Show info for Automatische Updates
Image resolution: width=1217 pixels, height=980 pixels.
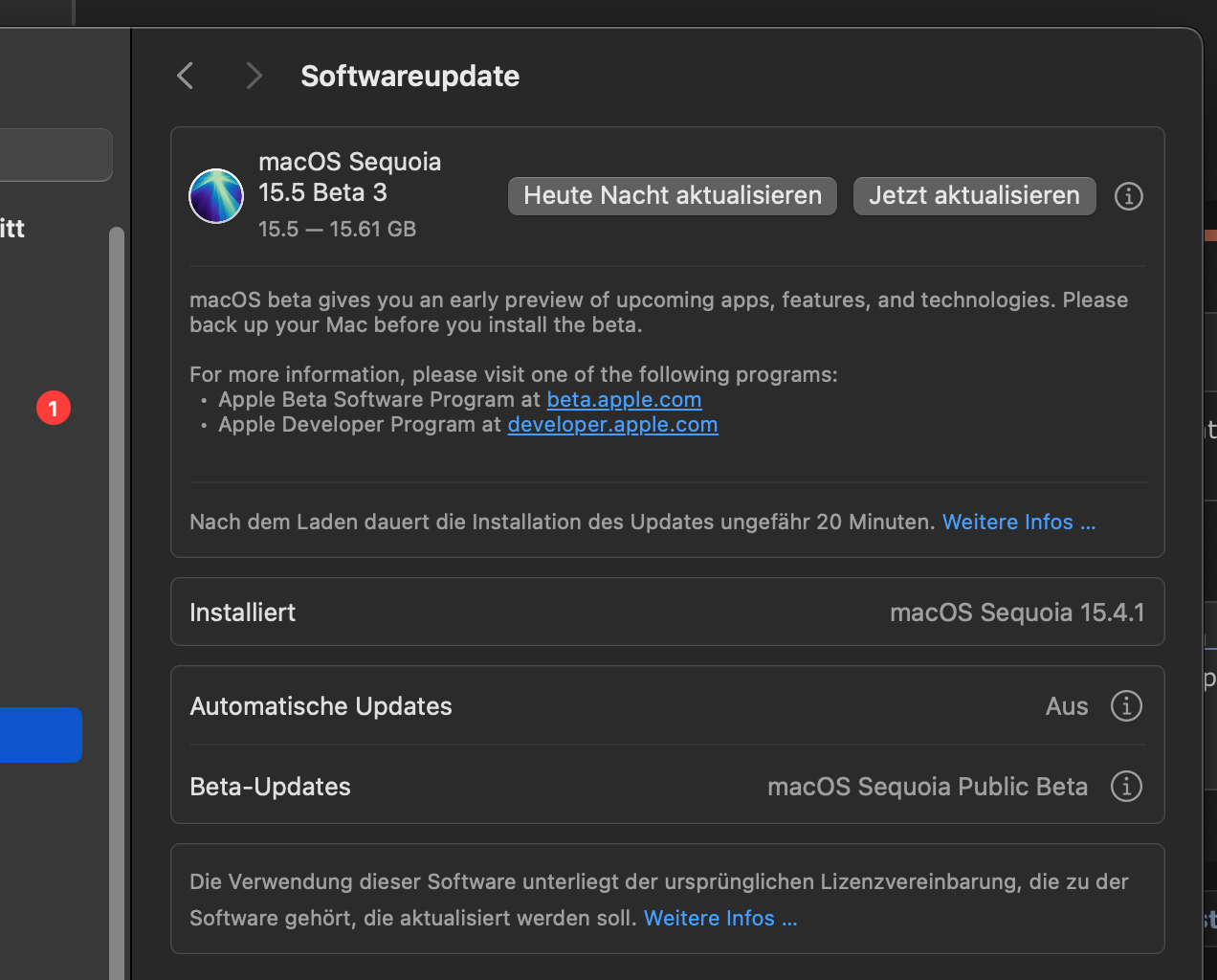click(1126, 706)
